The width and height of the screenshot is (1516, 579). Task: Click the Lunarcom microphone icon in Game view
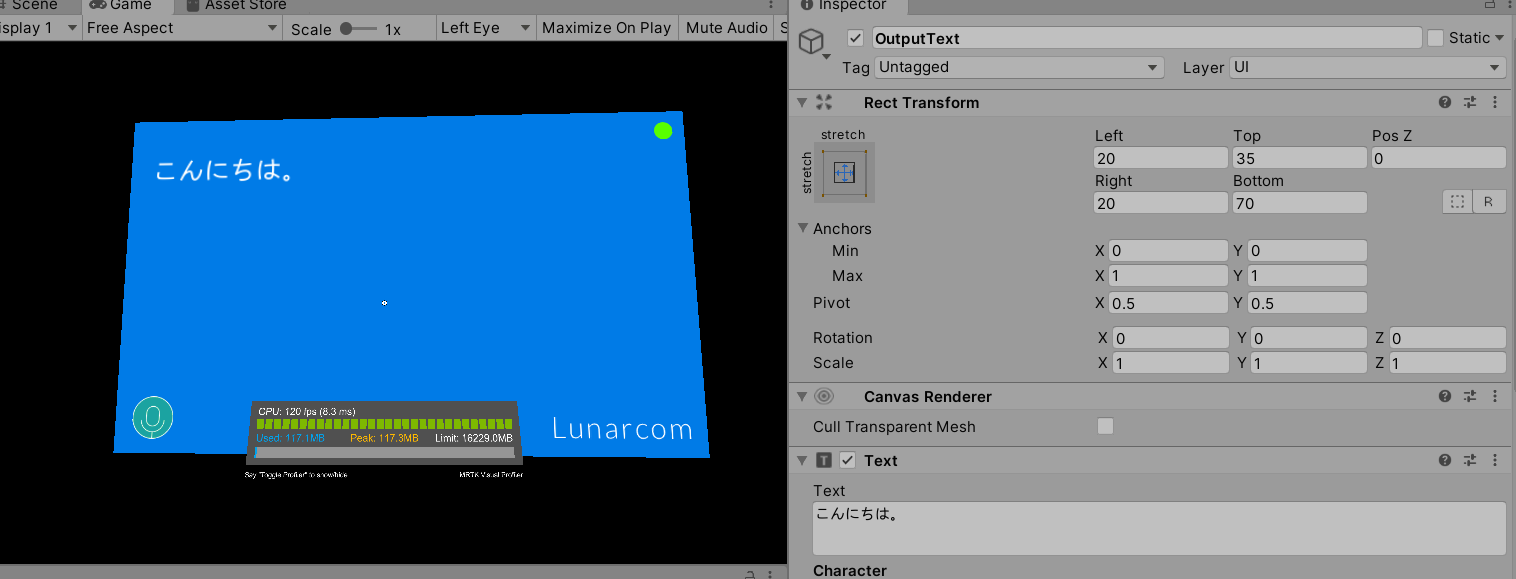pyautogui.click(x=153, y=417)
